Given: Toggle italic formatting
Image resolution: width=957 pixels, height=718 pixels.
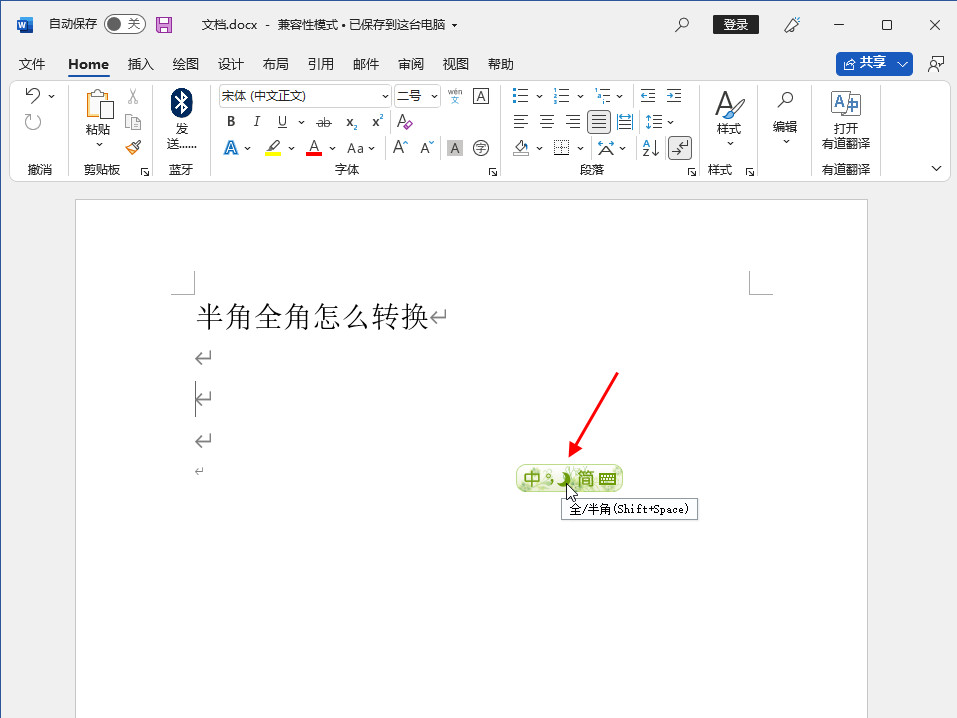Looking at the screenshot, I should (257, 121).
